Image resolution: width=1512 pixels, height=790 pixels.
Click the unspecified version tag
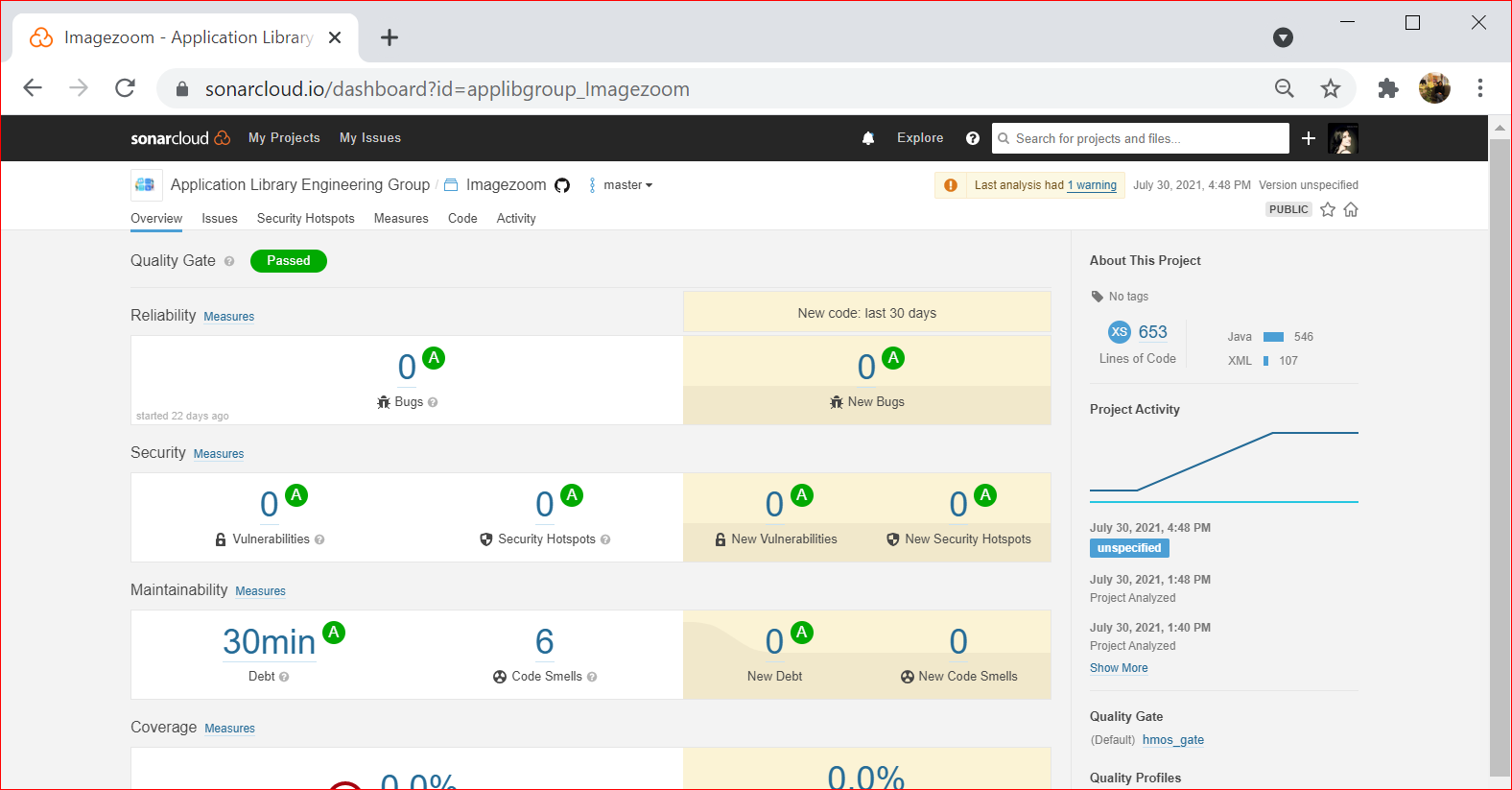1129,548
